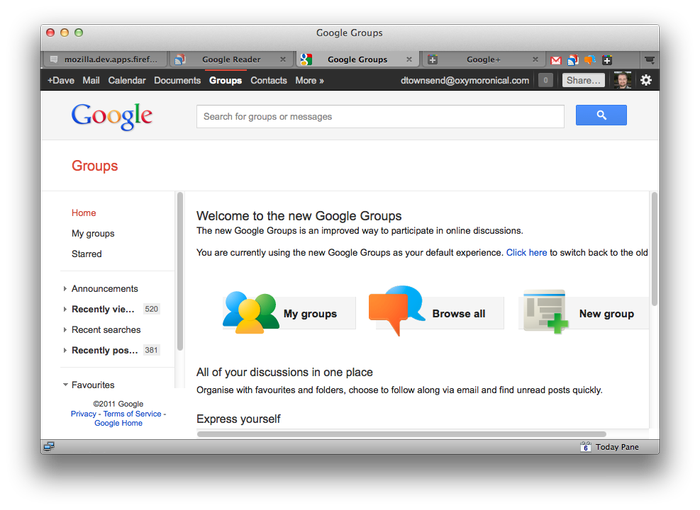Open the Recent searches list item
700x510 pixels.
[x=106, y=330]
